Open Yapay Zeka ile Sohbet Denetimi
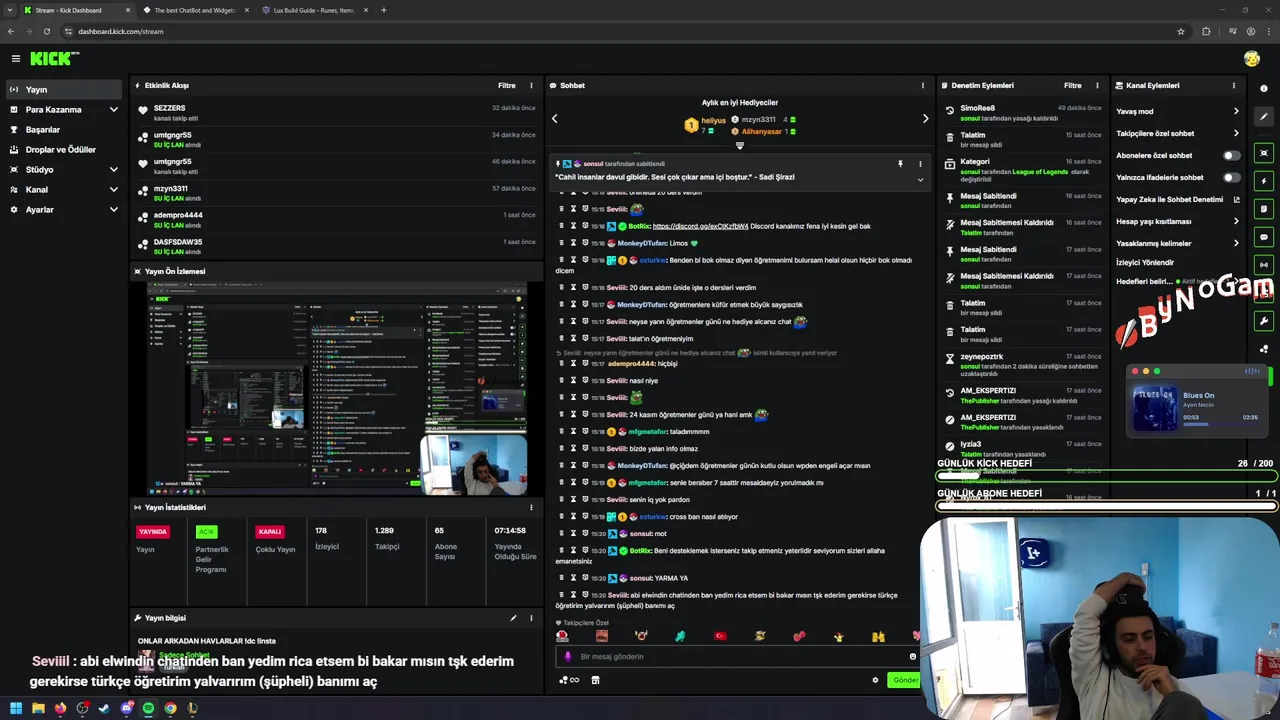Viewport: 1280px width, 720px height. tap(1177, 199)
